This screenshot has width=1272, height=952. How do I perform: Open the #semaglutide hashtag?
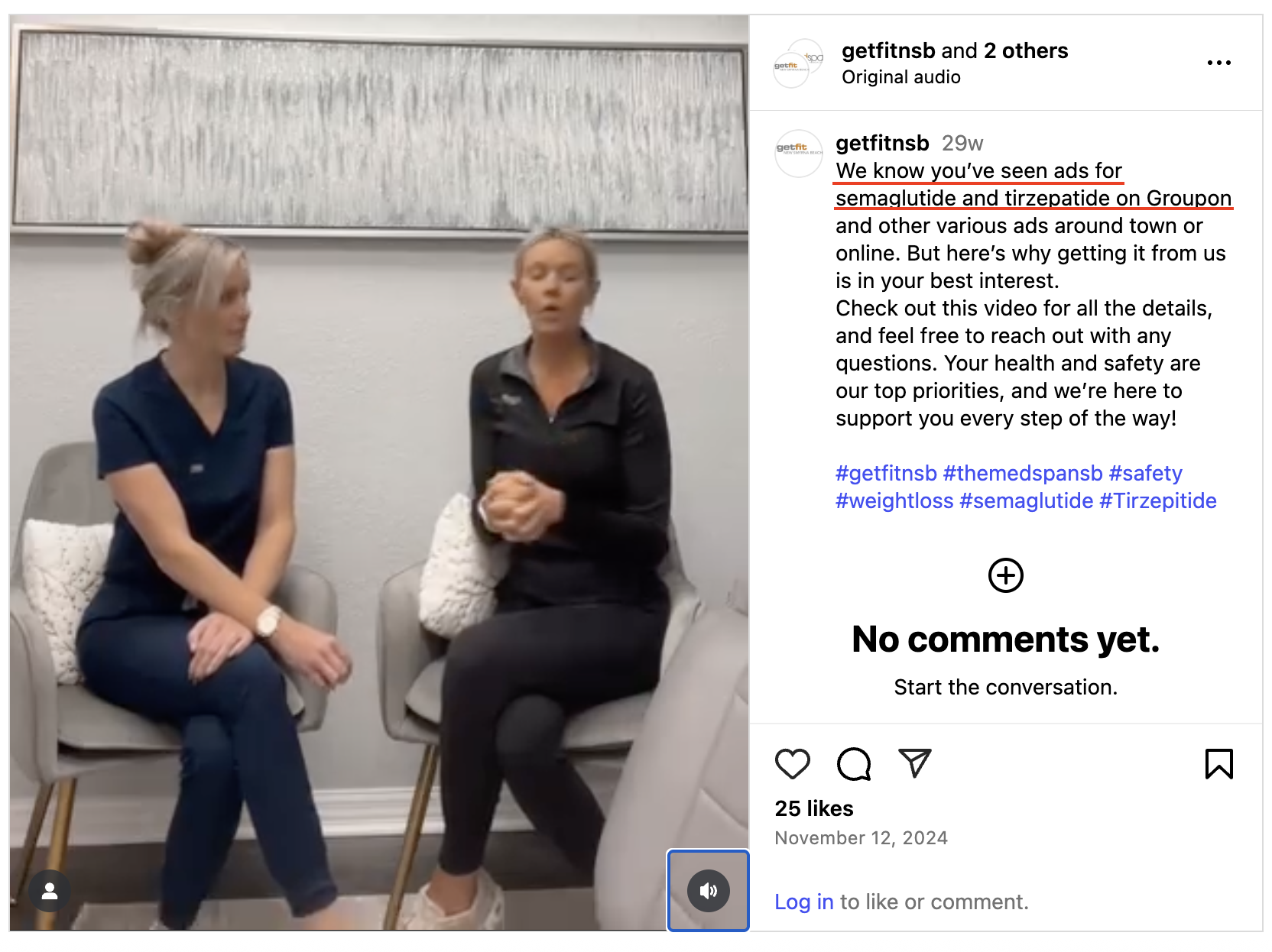point(1026,500)
